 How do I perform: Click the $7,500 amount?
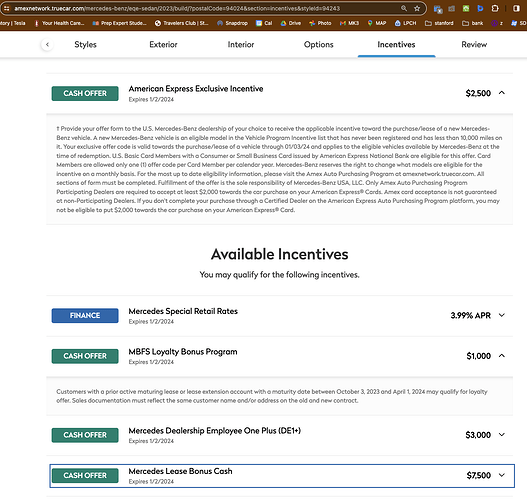tap(479, 475)
